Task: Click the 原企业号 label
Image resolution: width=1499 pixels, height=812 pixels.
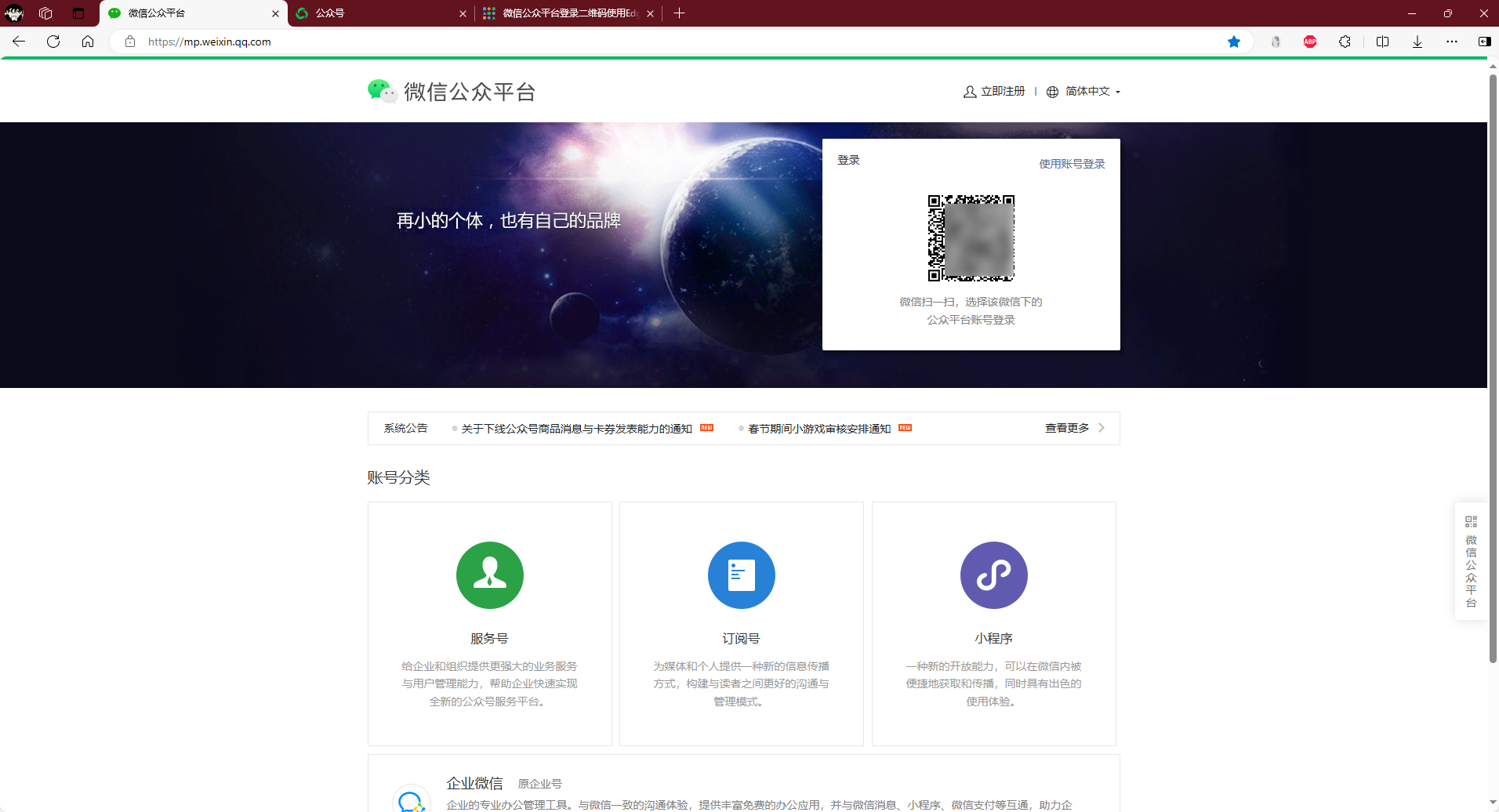Action: (539, 784)
